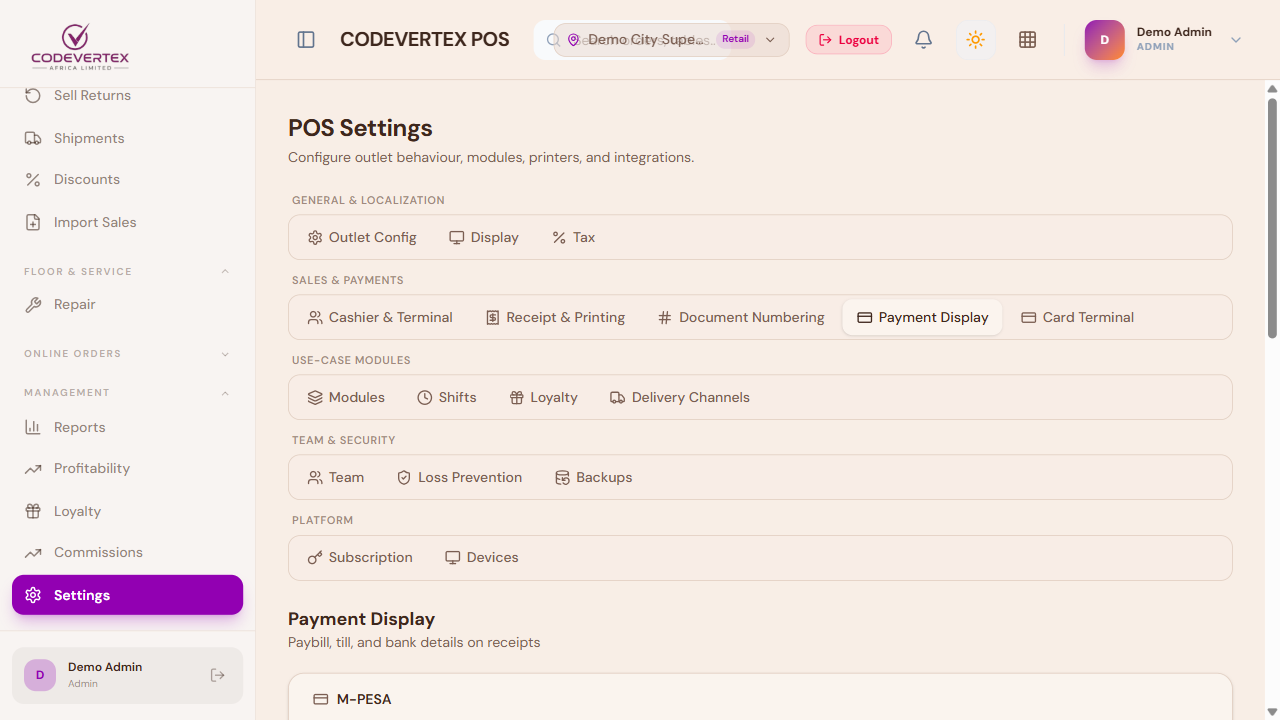The width and height of the screenshot is (1280, 720).
Task: Switch to Tax tab
Action: click(x=574, y=237)
